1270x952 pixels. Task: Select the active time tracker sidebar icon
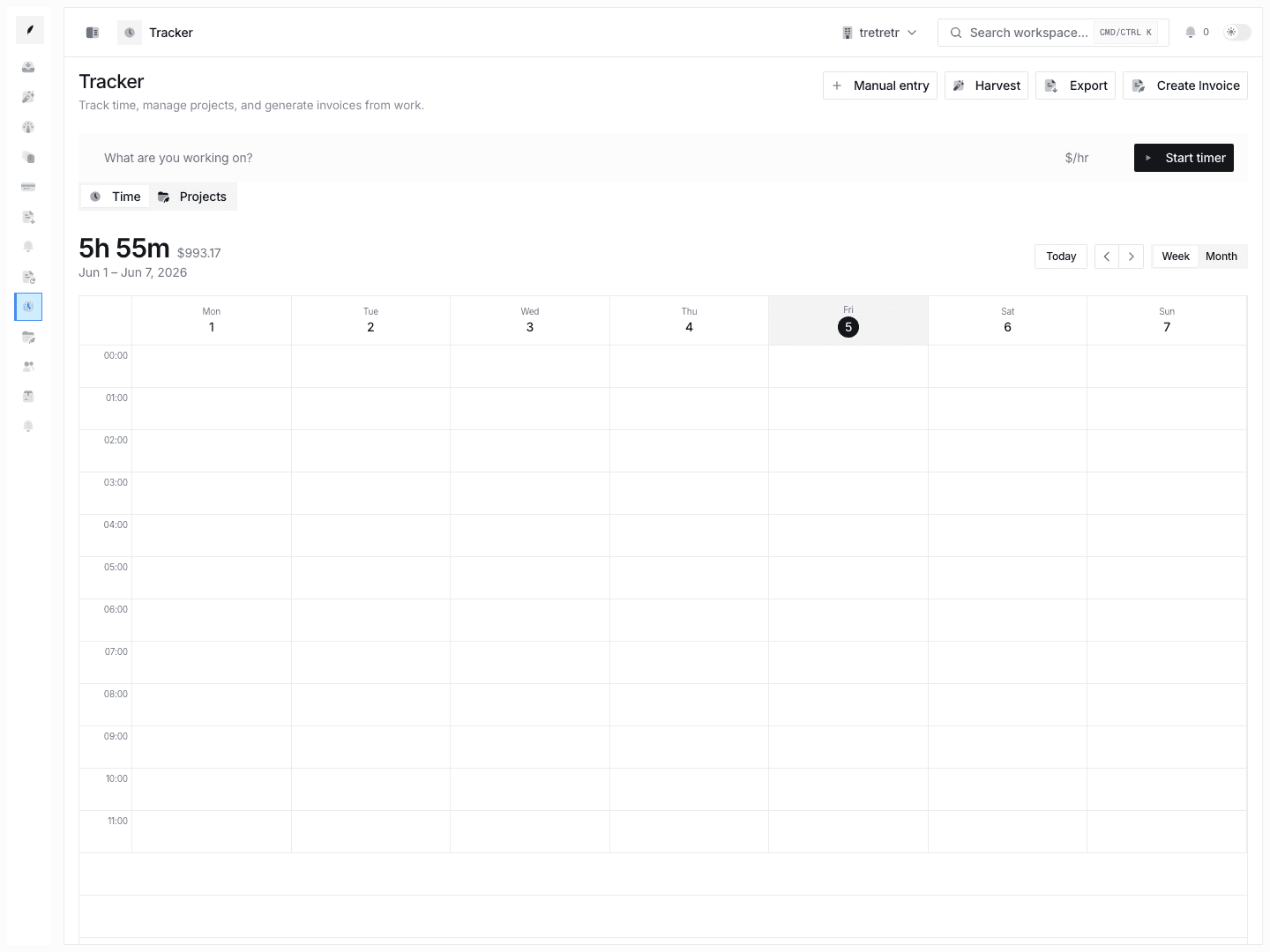tap(28, 307)
